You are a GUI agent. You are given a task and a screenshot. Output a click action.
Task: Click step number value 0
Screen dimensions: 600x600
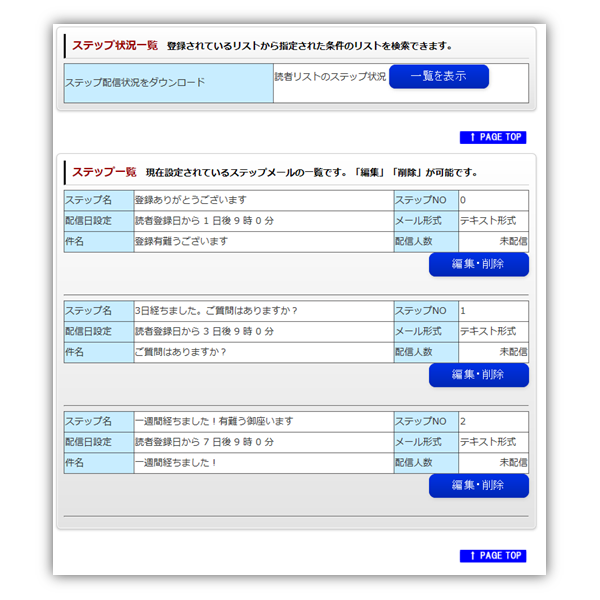pyautogui.click(x=463, y=200)
